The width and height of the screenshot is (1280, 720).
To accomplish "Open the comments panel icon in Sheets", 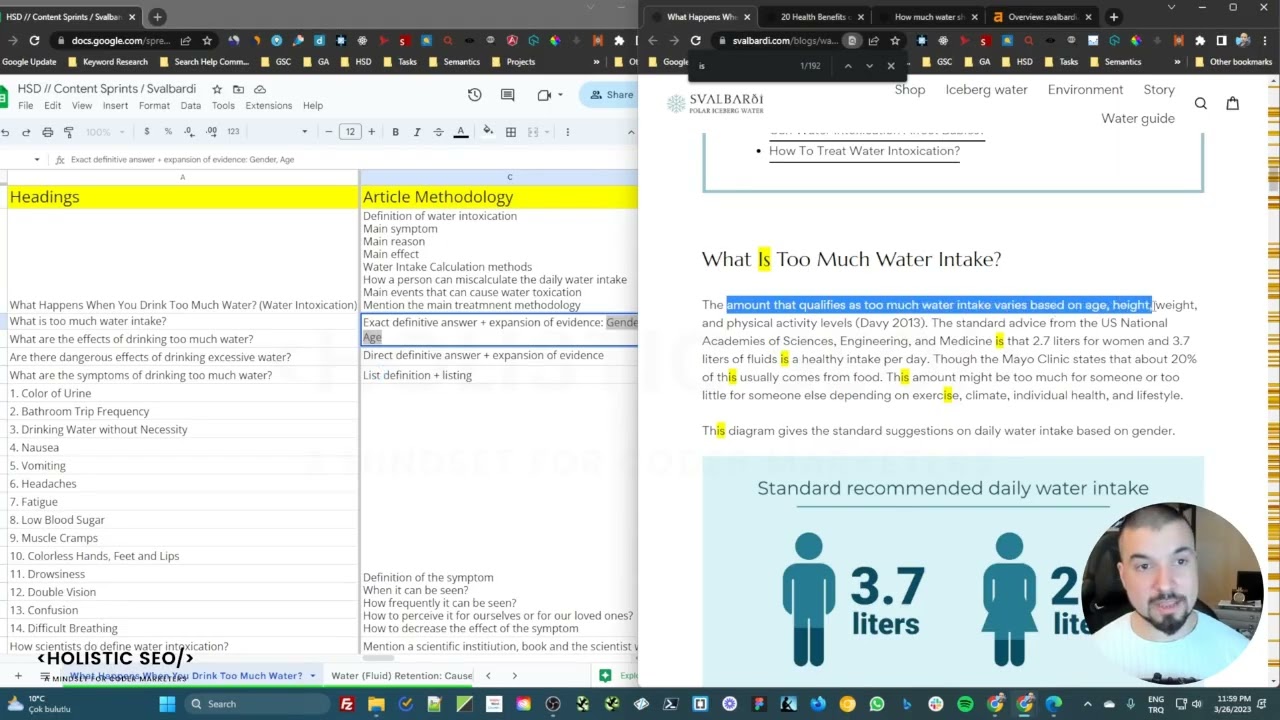I will (x=508, y=95).
